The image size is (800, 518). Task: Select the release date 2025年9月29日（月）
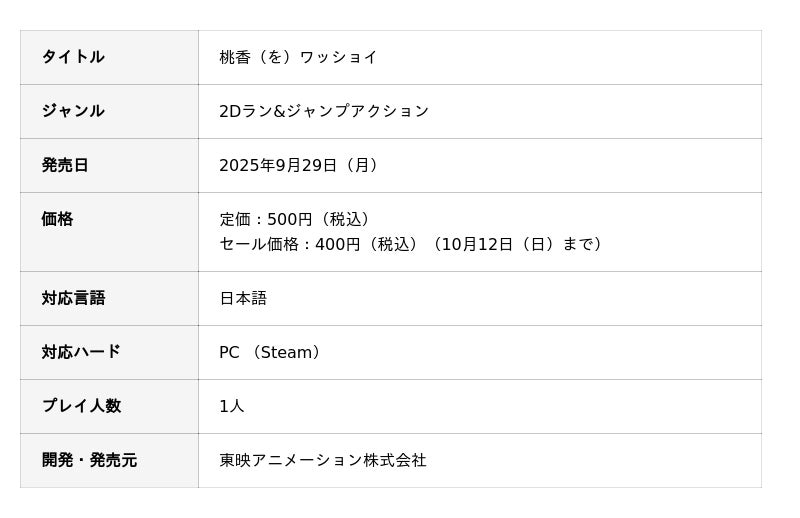tap(301, 165)
